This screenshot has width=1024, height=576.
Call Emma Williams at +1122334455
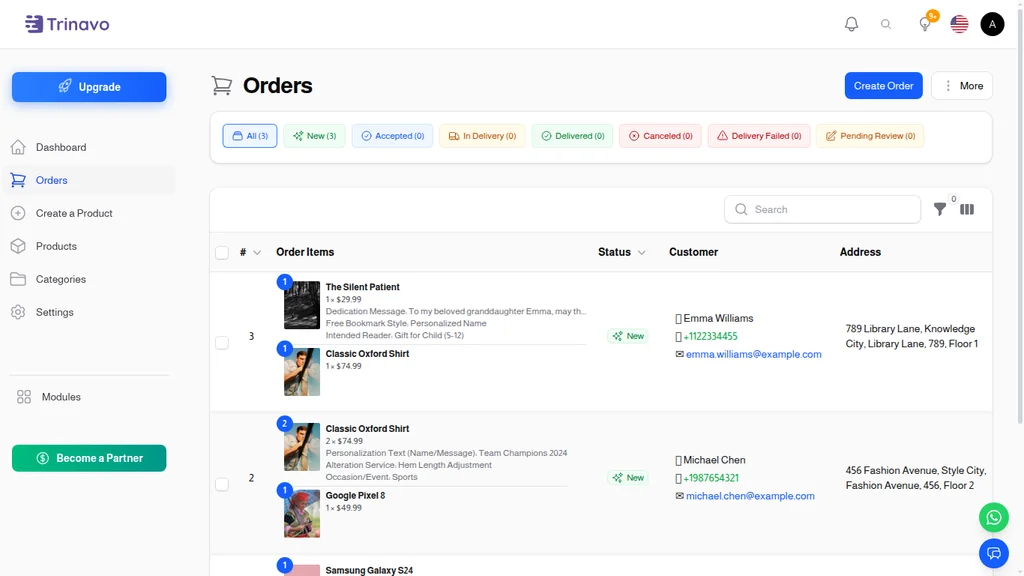(710, 336)
